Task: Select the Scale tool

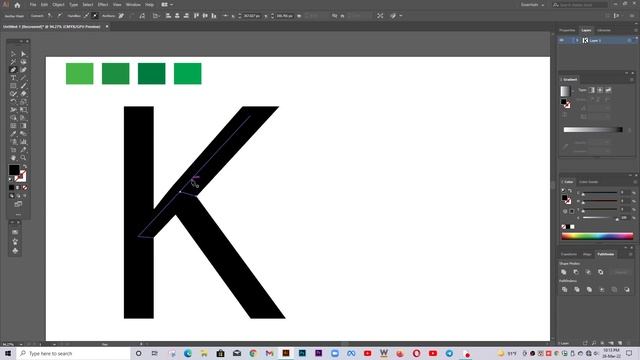Action: tap(23, 102)
